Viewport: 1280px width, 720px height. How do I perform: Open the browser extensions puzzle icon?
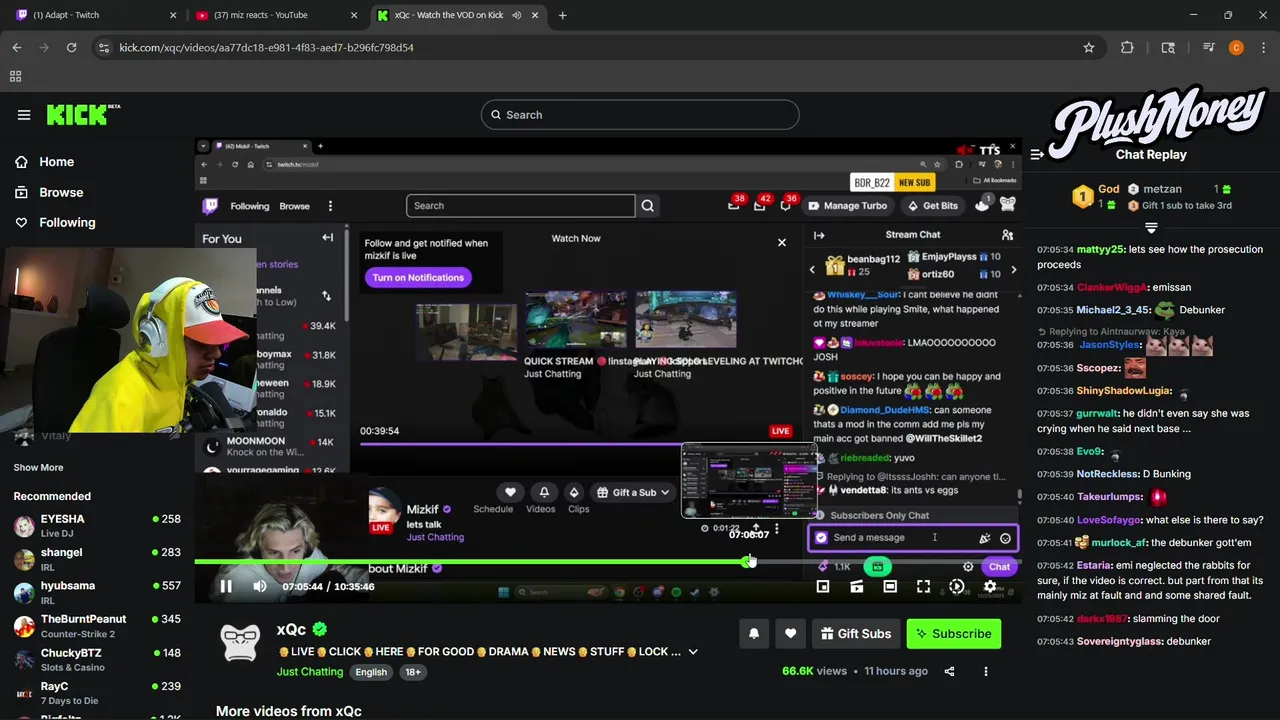point(1127,47)
